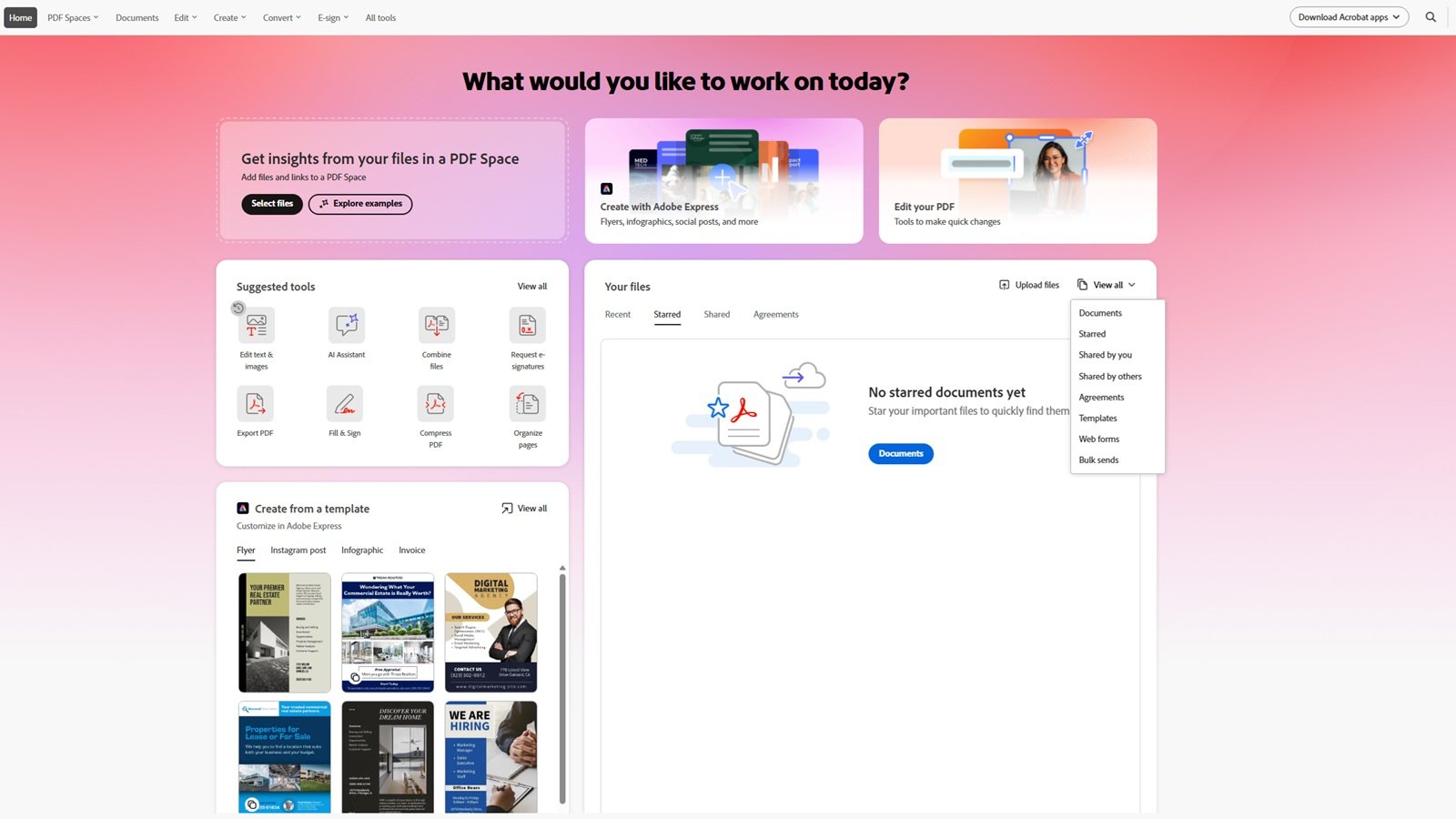
Task: Collapse the View all files dropdown
Action: tap(1107, 285)
